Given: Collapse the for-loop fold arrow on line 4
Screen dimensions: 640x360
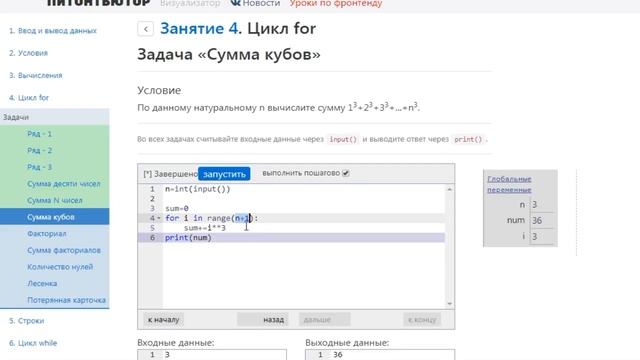Looking at the screenshot, I should pyautogui.click(x=159, y=218).
